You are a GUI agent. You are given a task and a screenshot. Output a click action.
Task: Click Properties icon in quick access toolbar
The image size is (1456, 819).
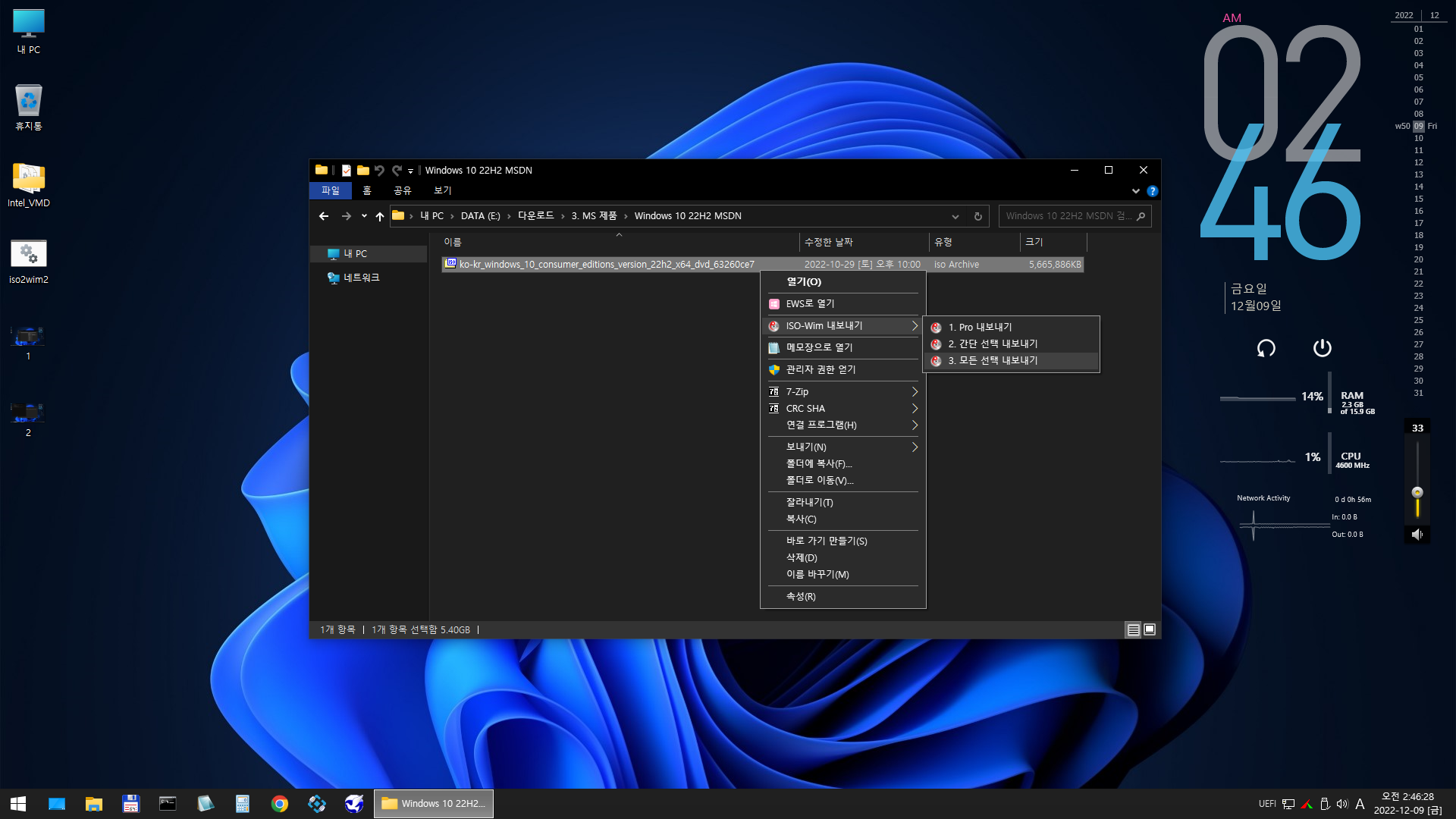[x=347, y=171]
